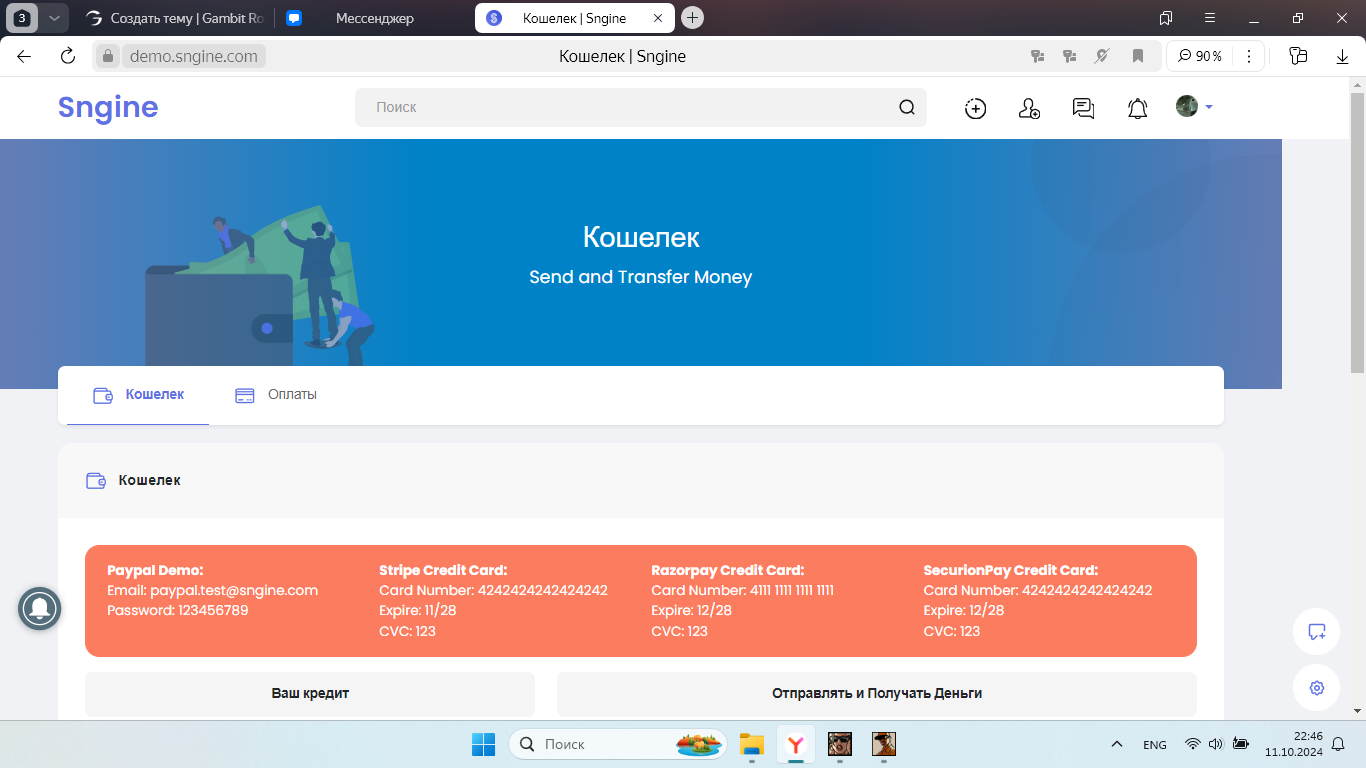
Task: Reload the page
Action: tap(68, 56)
